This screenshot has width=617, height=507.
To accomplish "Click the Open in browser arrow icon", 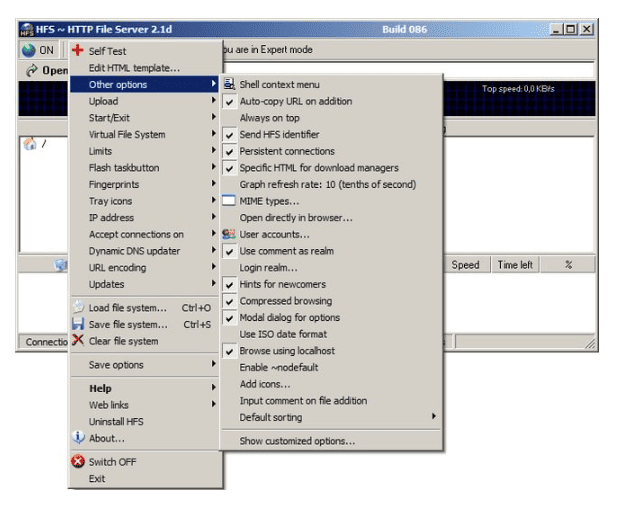I will (31, 70).
